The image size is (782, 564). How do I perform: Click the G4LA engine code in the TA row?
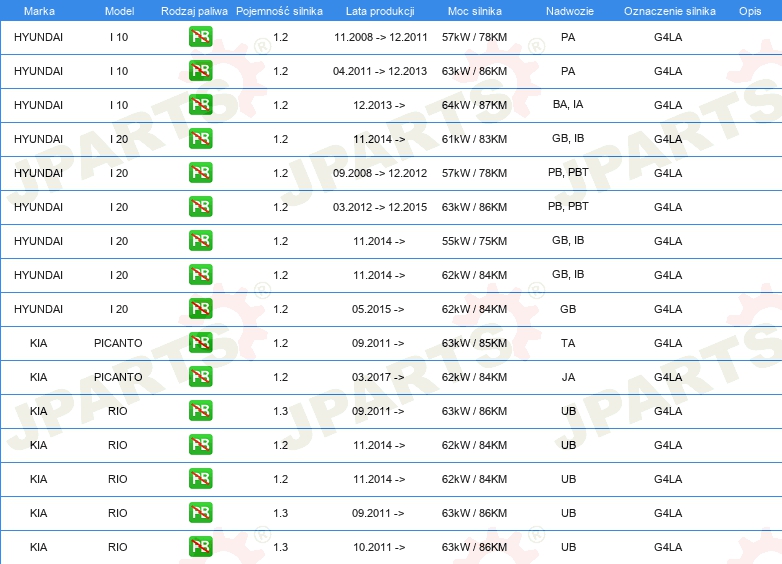pyautogui.click(x=668, y=343)
